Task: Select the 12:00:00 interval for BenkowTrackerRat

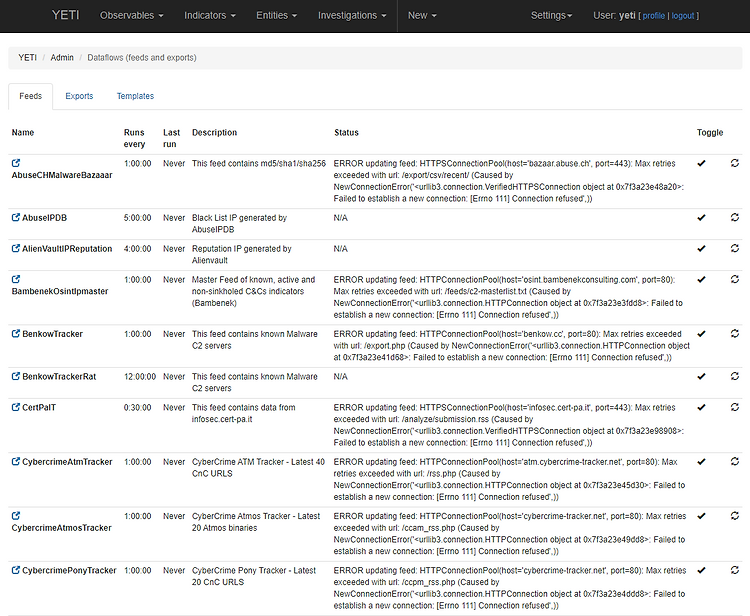Action: (140, 376)
